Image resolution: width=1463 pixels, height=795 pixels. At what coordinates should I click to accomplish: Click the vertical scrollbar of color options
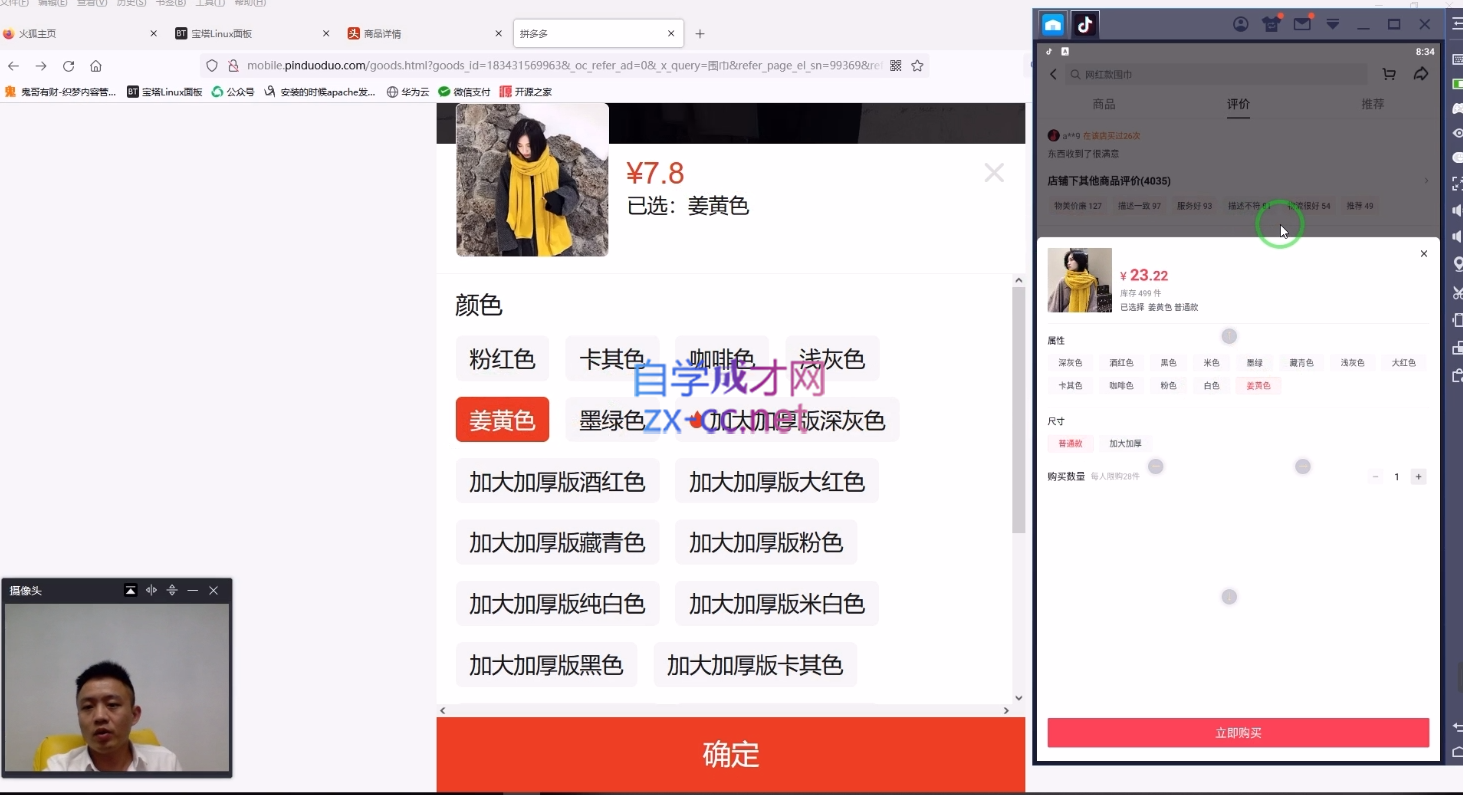pyautogui.click(x=1019, y=410)
